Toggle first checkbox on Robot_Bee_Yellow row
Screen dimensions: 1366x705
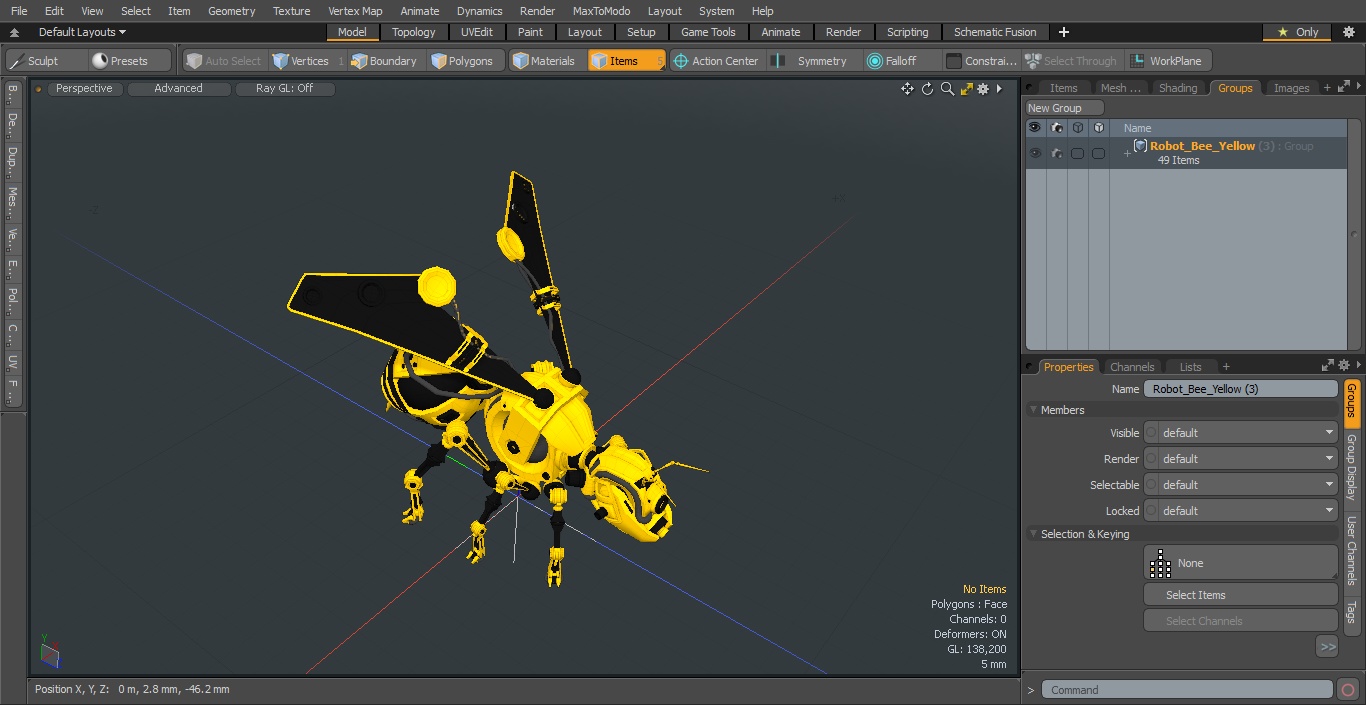[x=1077, y=153]
